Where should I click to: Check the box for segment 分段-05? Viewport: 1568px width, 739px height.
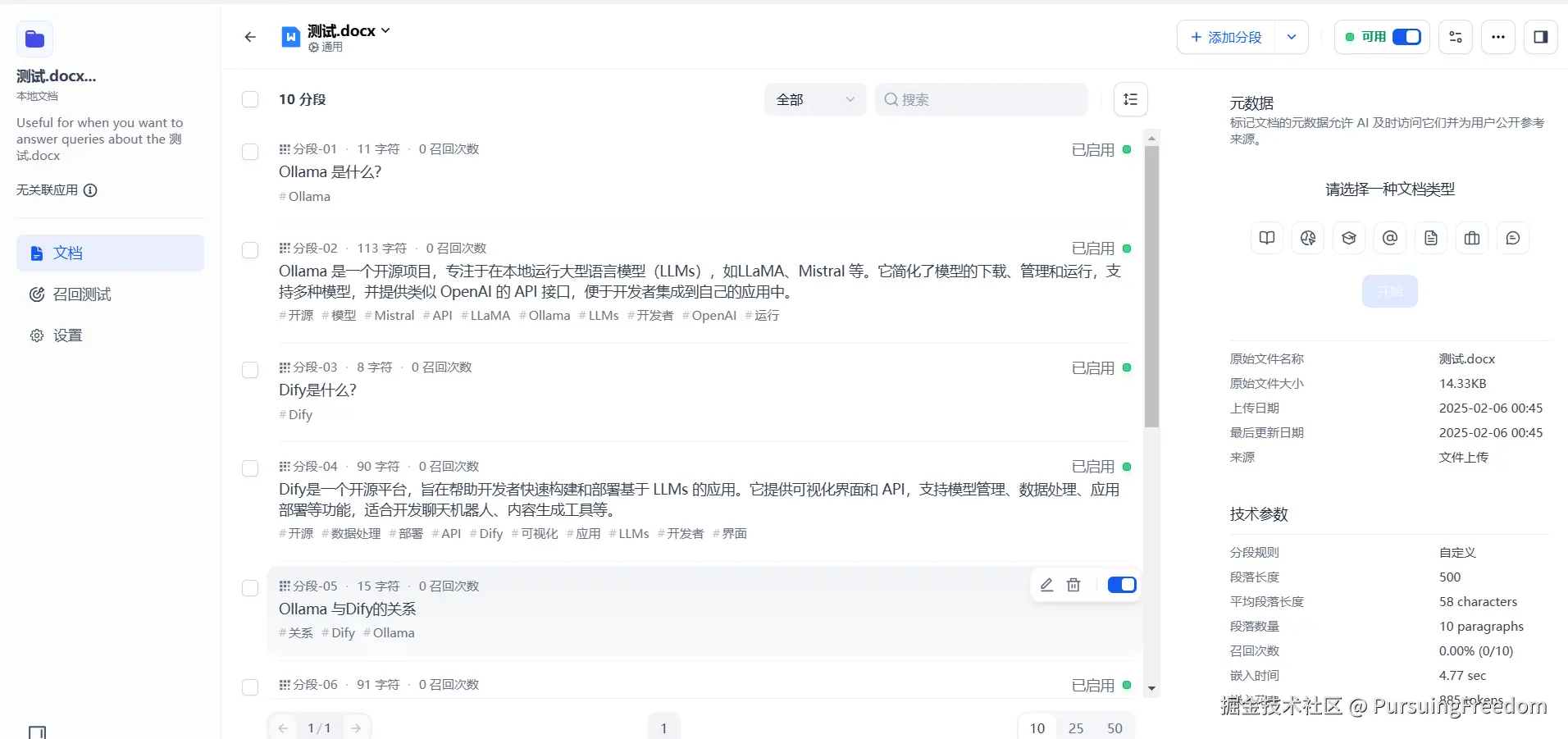(250, 588)
